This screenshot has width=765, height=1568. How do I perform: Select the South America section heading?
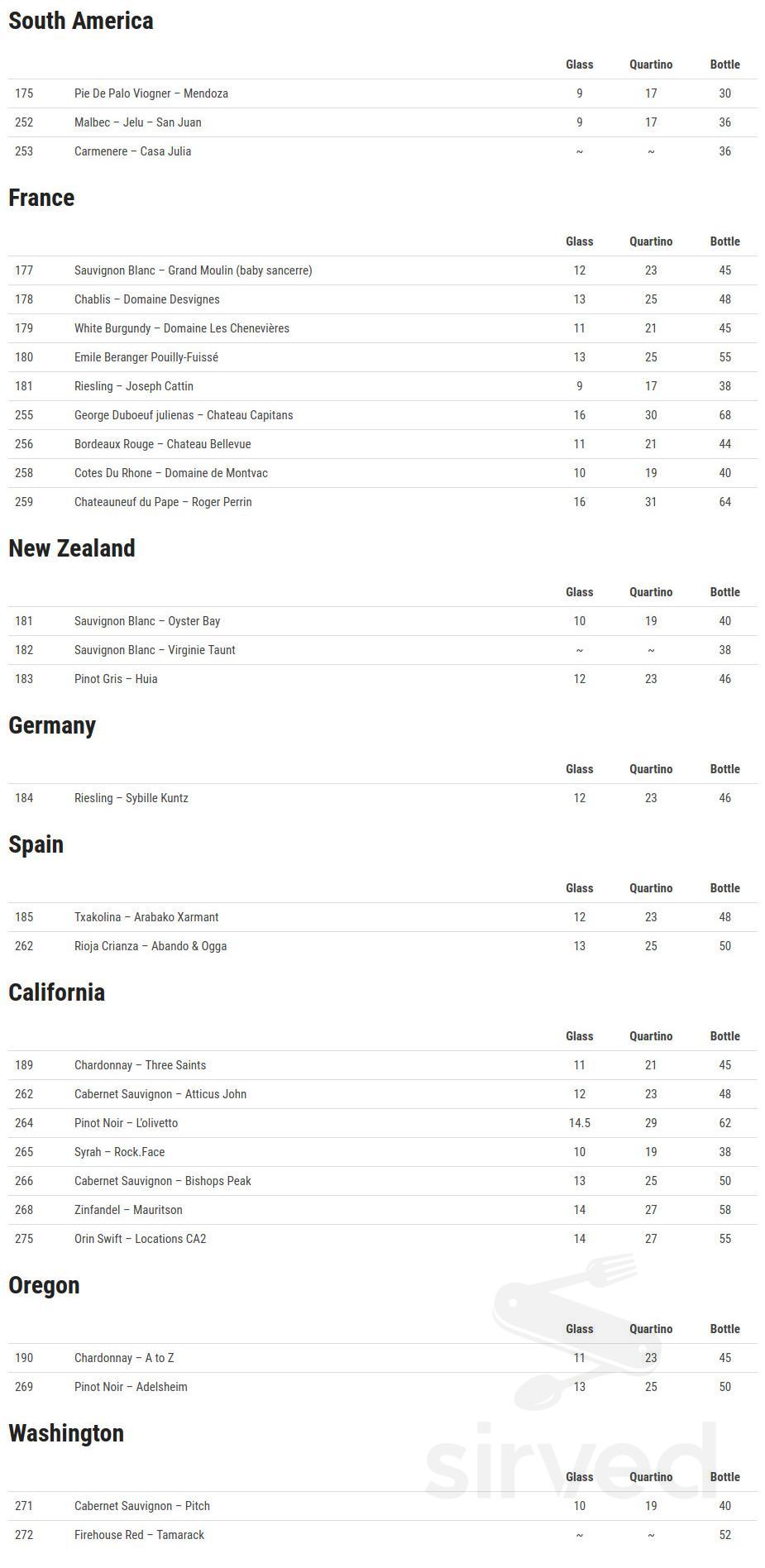click(81, 21)
